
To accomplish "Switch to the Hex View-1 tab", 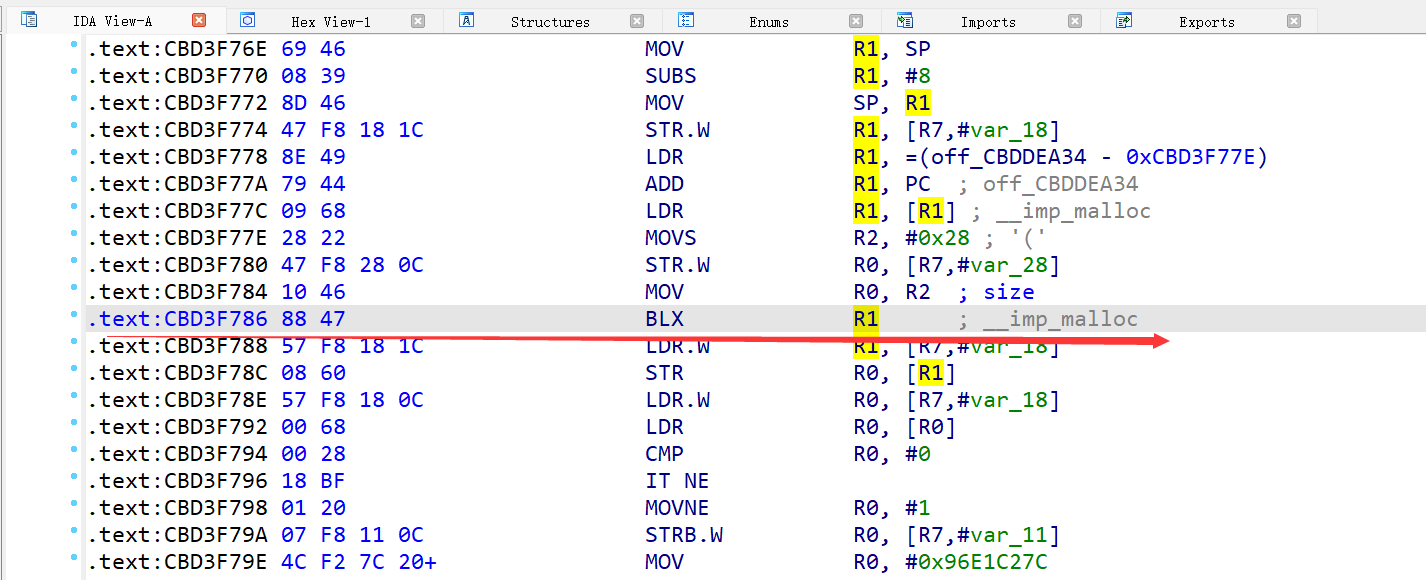I will [x=330, y=22].
